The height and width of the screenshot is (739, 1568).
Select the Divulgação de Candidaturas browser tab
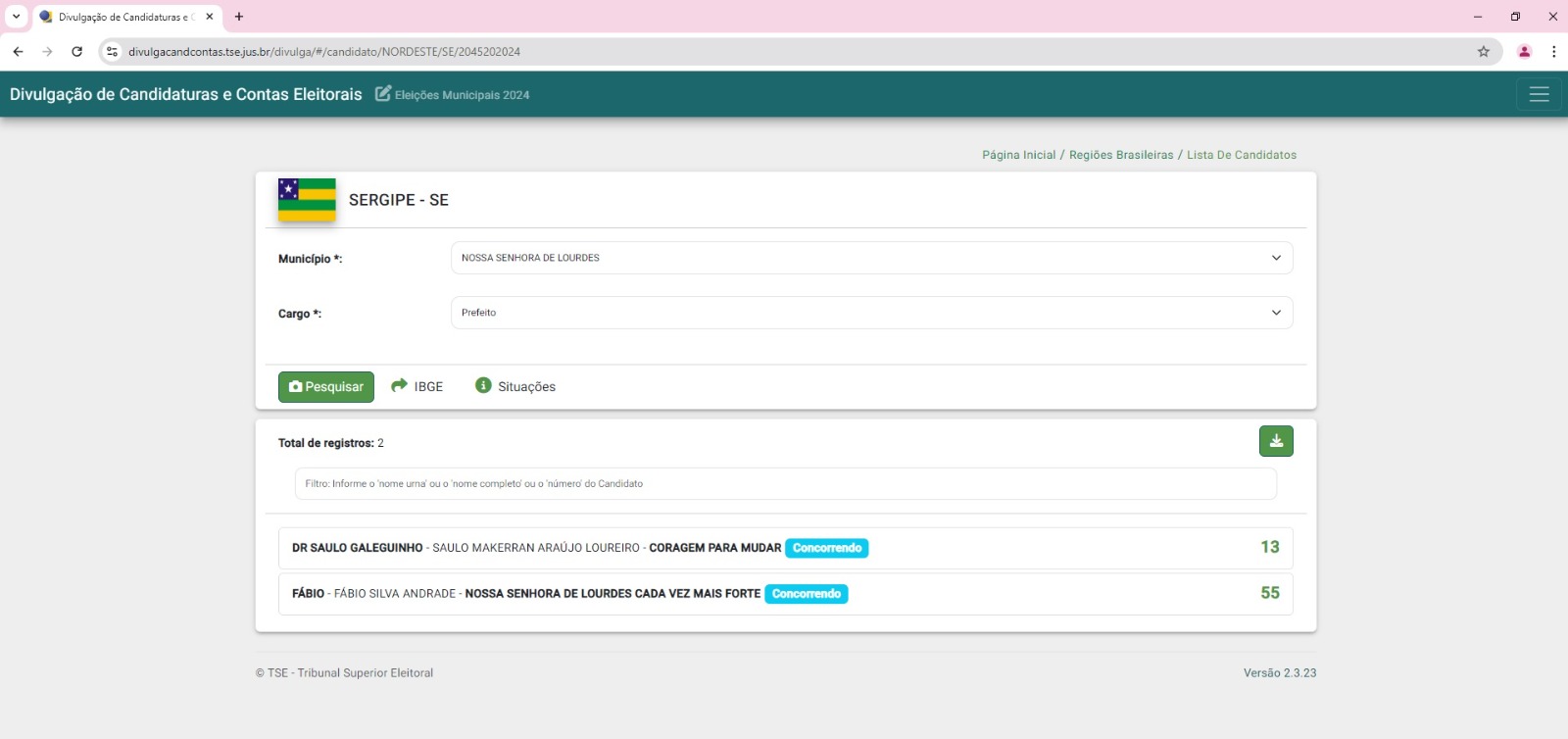(125, 17)
